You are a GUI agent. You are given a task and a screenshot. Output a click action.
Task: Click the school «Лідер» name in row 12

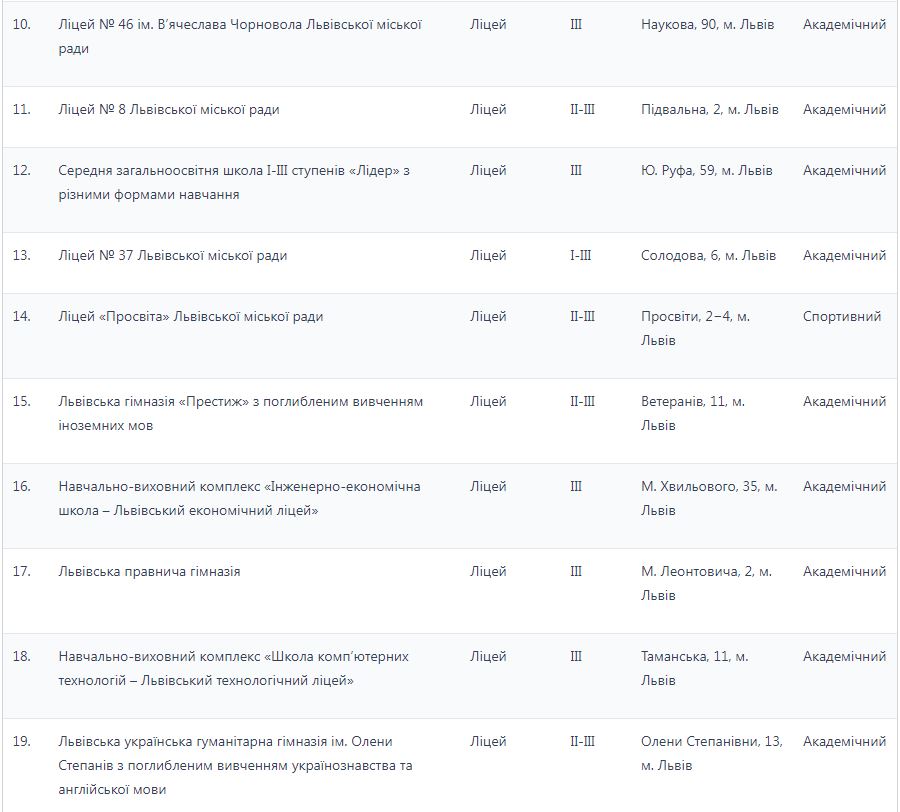coord(234,182)
